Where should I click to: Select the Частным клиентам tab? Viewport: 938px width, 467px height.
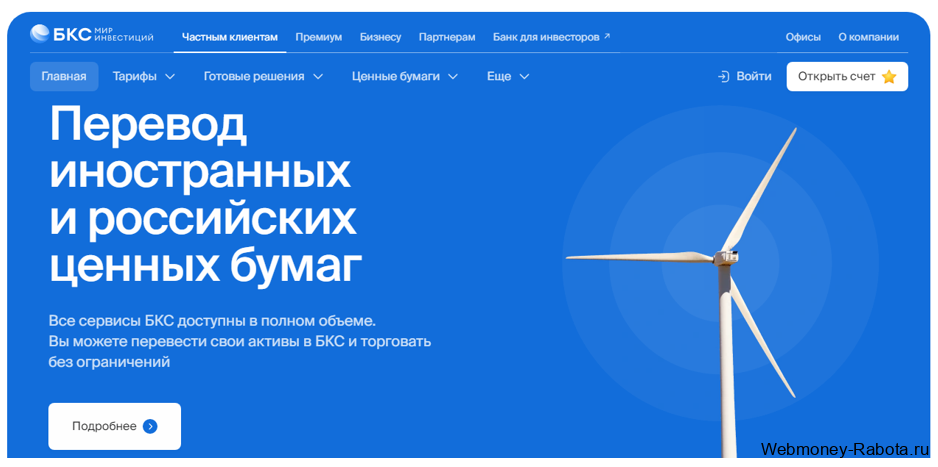[x=230, y=37]
